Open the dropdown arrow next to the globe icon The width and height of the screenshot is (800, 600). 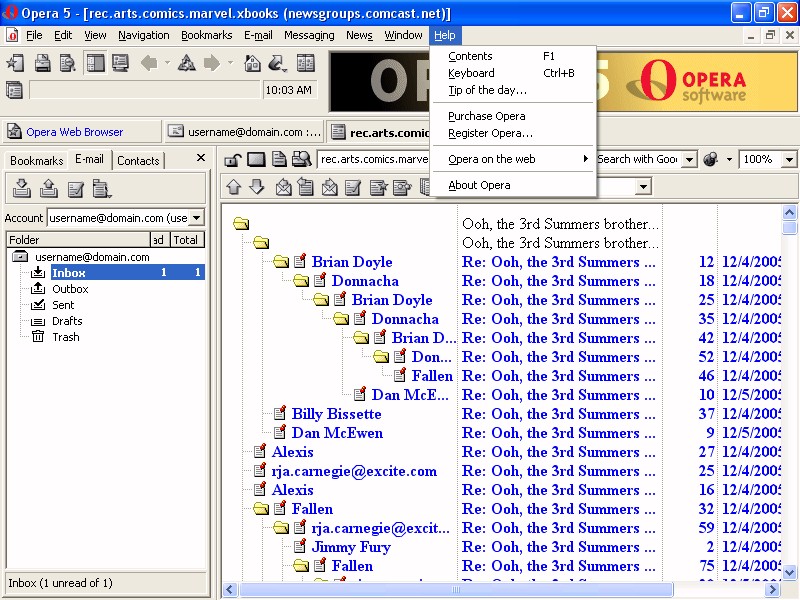729,160
